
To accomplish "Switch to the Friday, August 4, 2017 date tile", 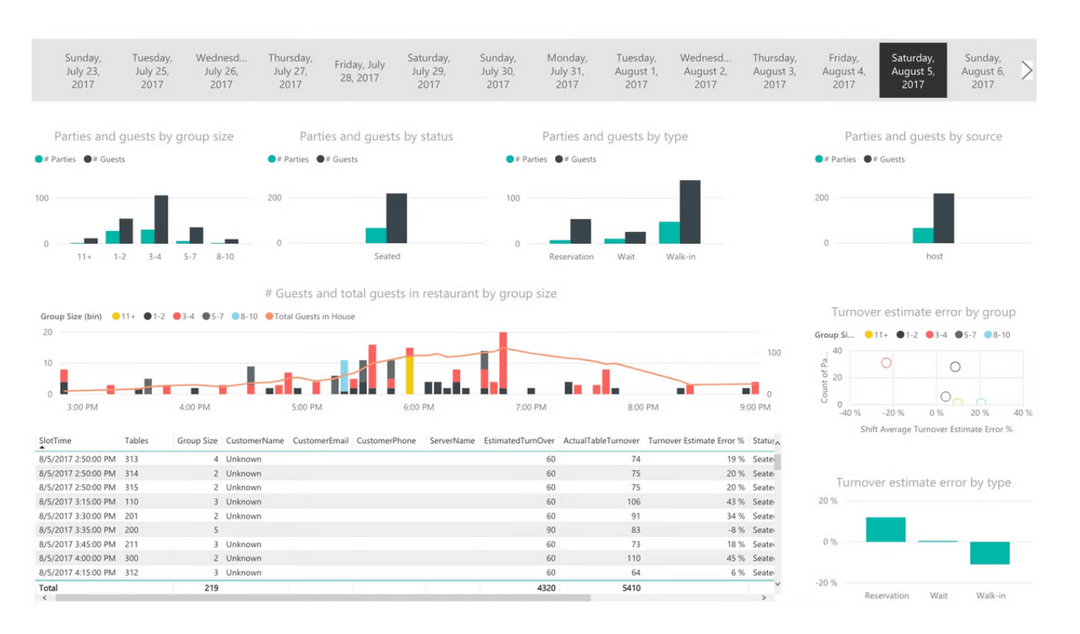I will [844, 70].
